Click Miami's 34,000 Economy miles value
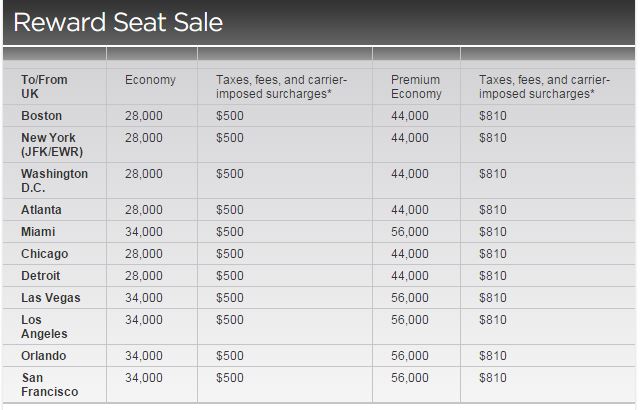Screen dimensions: 643x410 144,232
